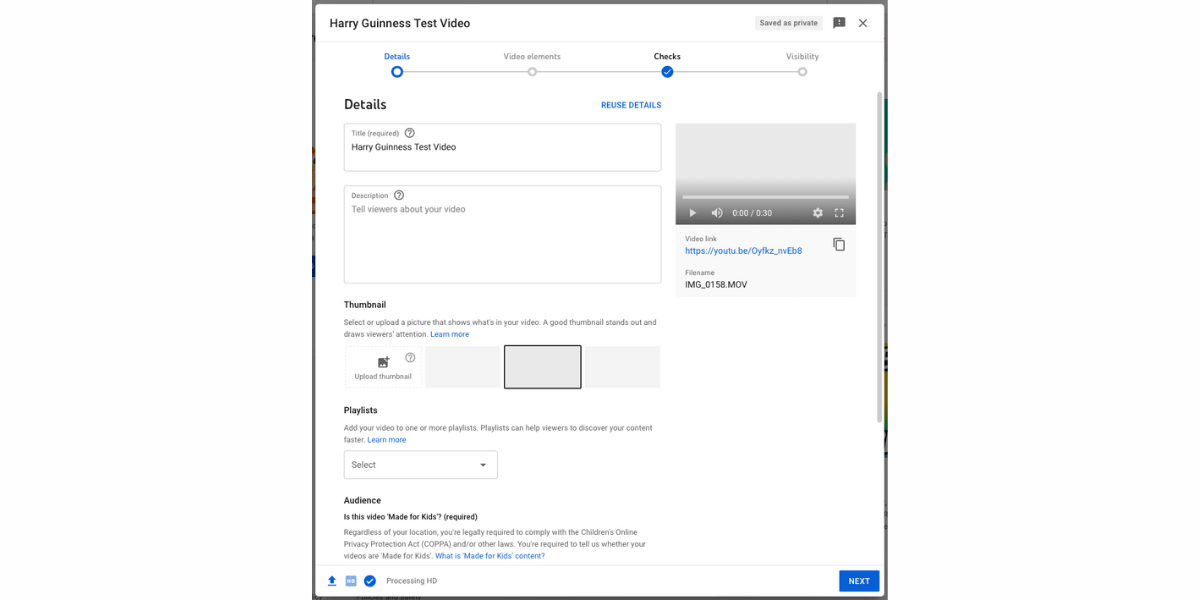Screen dimensions: 1200x600
Task: Copy the video link with the copy icon
Action: [839, 244]
